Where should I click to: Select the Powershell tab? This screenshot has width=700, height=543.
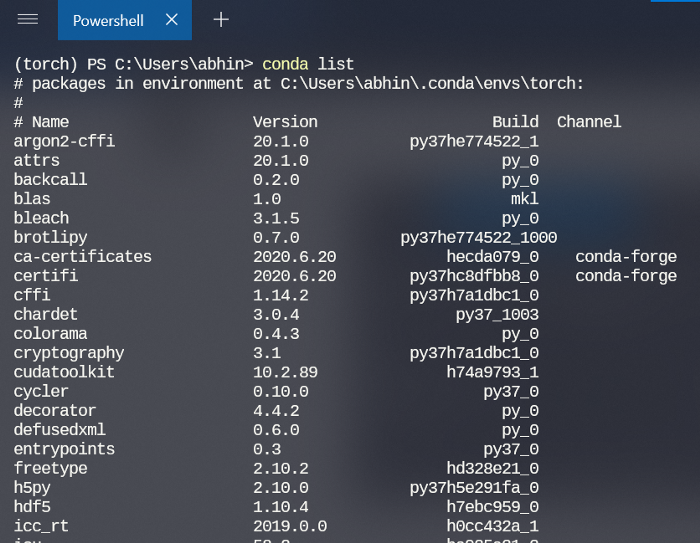(x=108, y=20)
